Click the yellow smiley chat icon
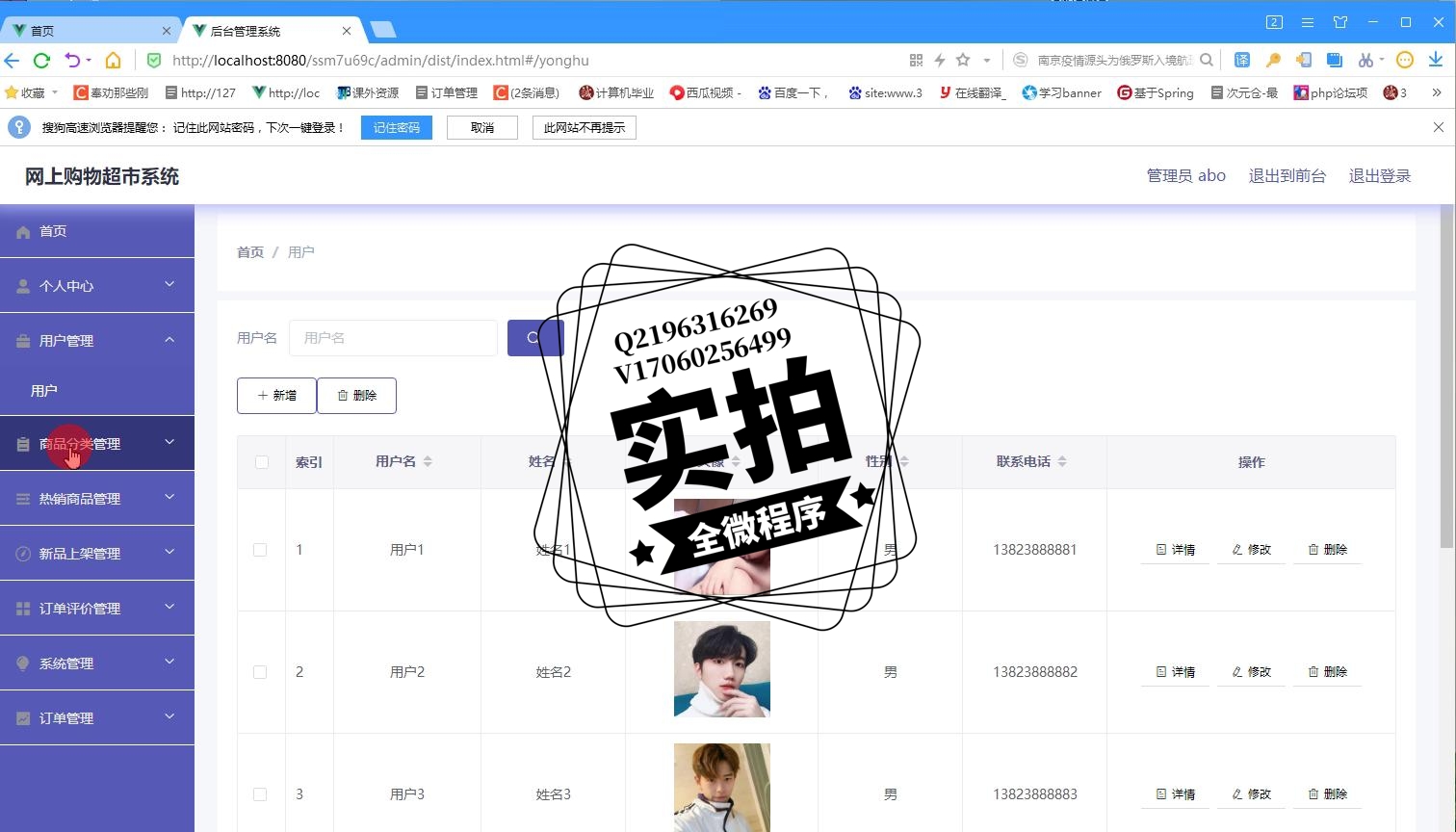The height and width of the screenshot is (832, 1456). click(1405, 60)
